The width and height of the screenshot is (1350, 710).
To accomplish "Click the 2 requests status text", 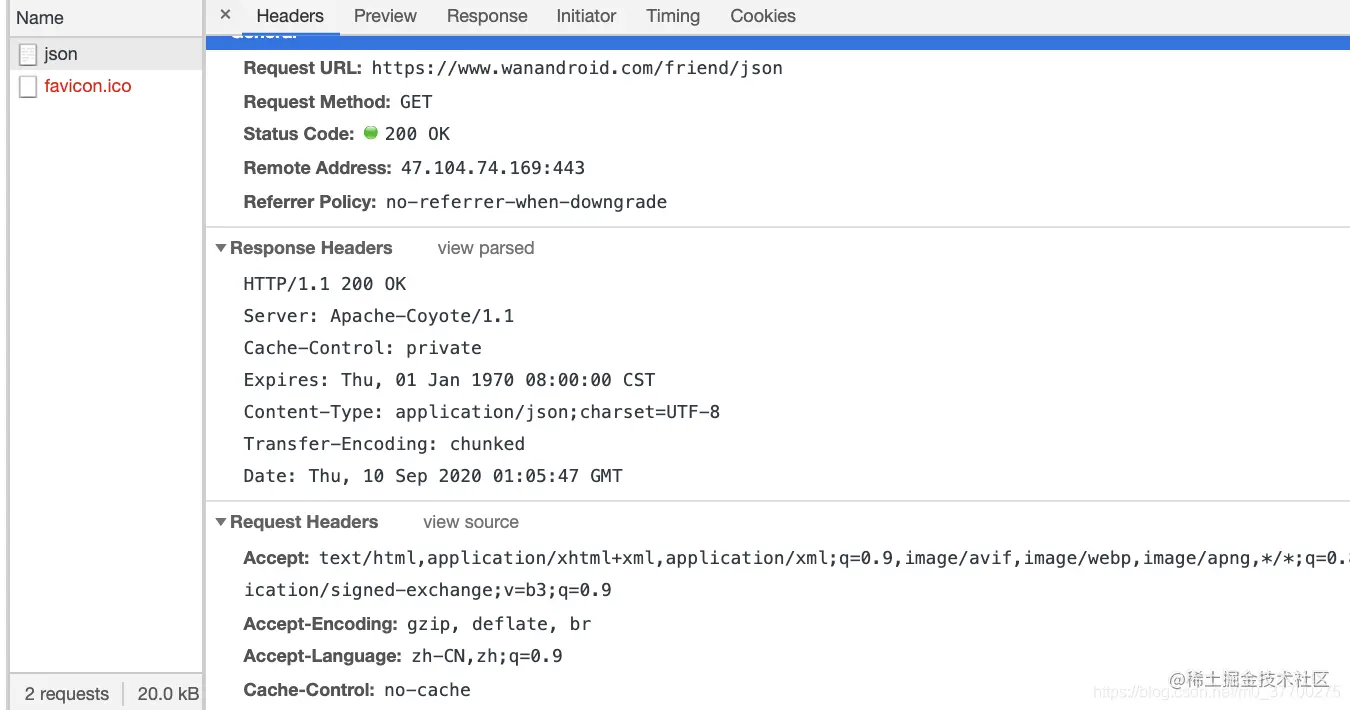I will (67, 694).
